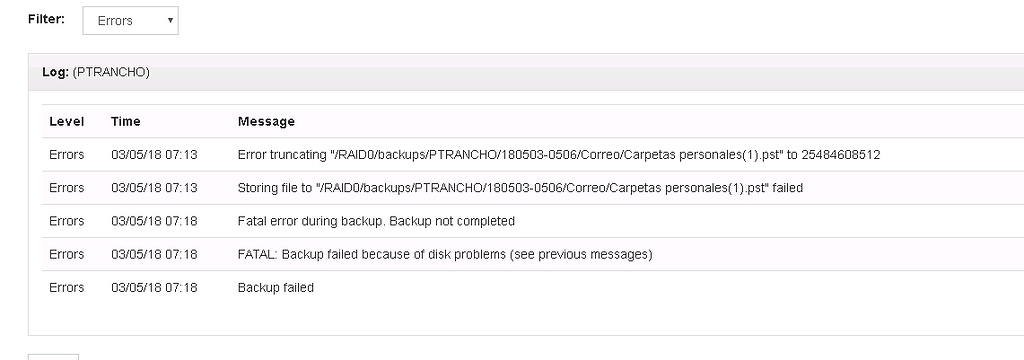This screenshot has width=1024, height=360.
Task: Click timestamp of 'Fatal error during backup' row
Action: [154, 221]
